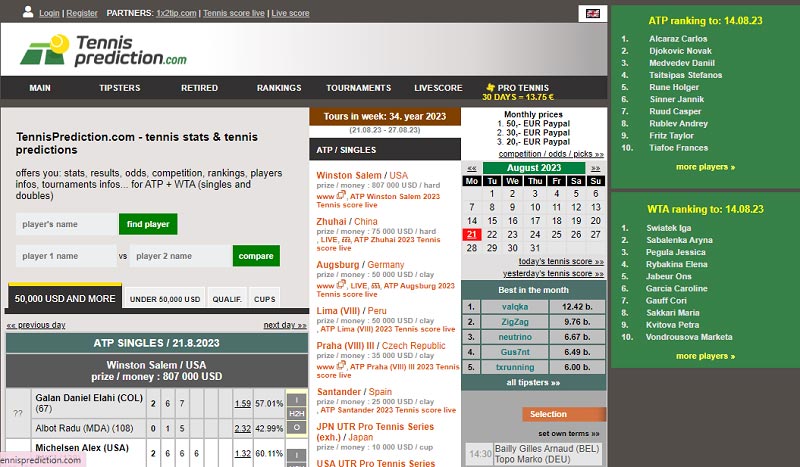Select August 15 in the calendar

point(492,220)
